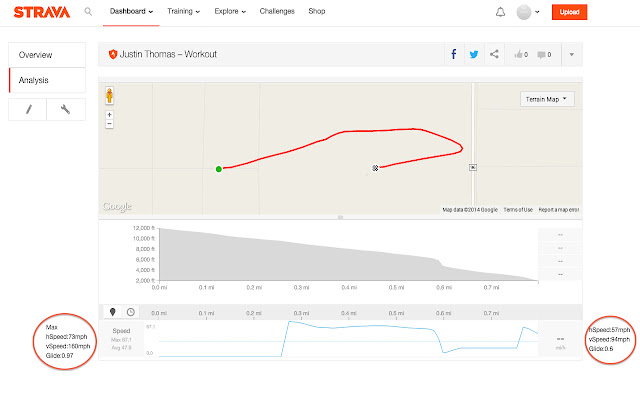Click the map resize handle below the map
Image resolution: width=640 pixels, height=400 pixels.
pyautogui.click(x=340, y=217)
